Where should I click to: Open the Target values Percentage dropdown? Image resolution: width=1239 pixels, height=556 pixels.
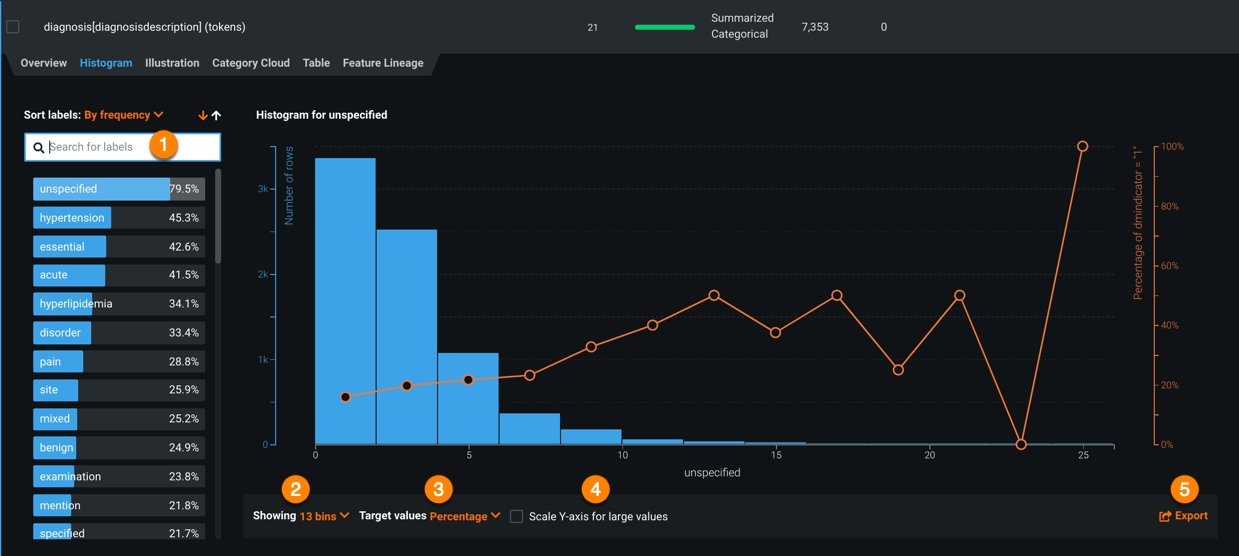[465, 517]
